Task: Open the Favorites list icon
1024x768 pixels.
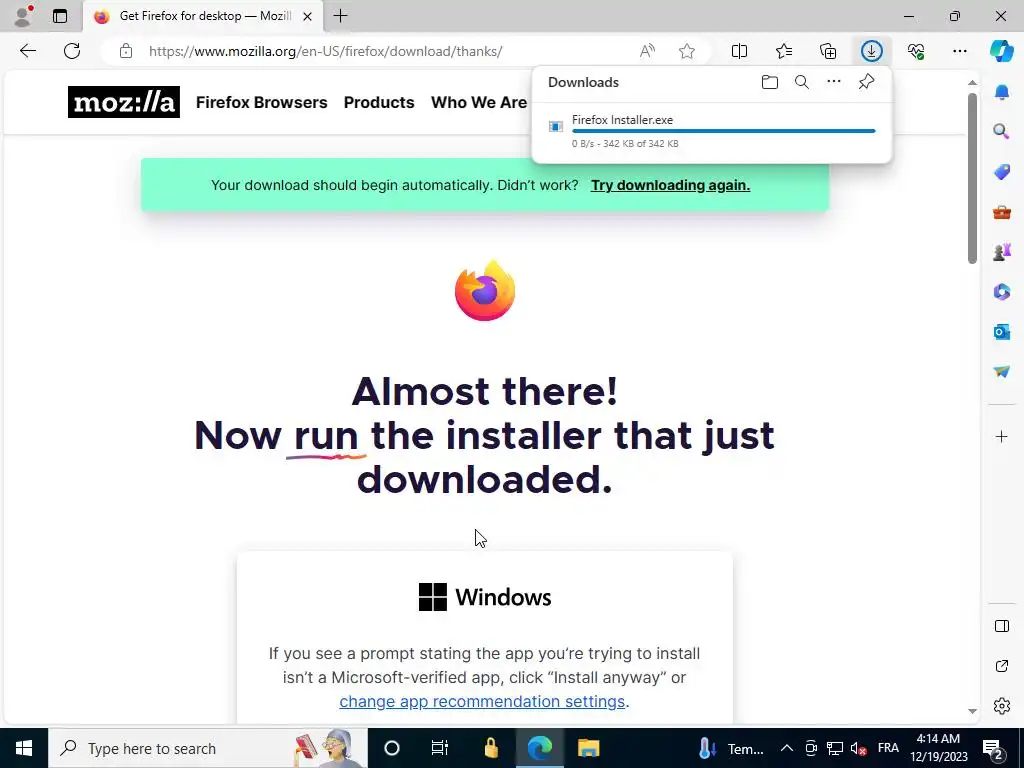Action: coord(784,51)
